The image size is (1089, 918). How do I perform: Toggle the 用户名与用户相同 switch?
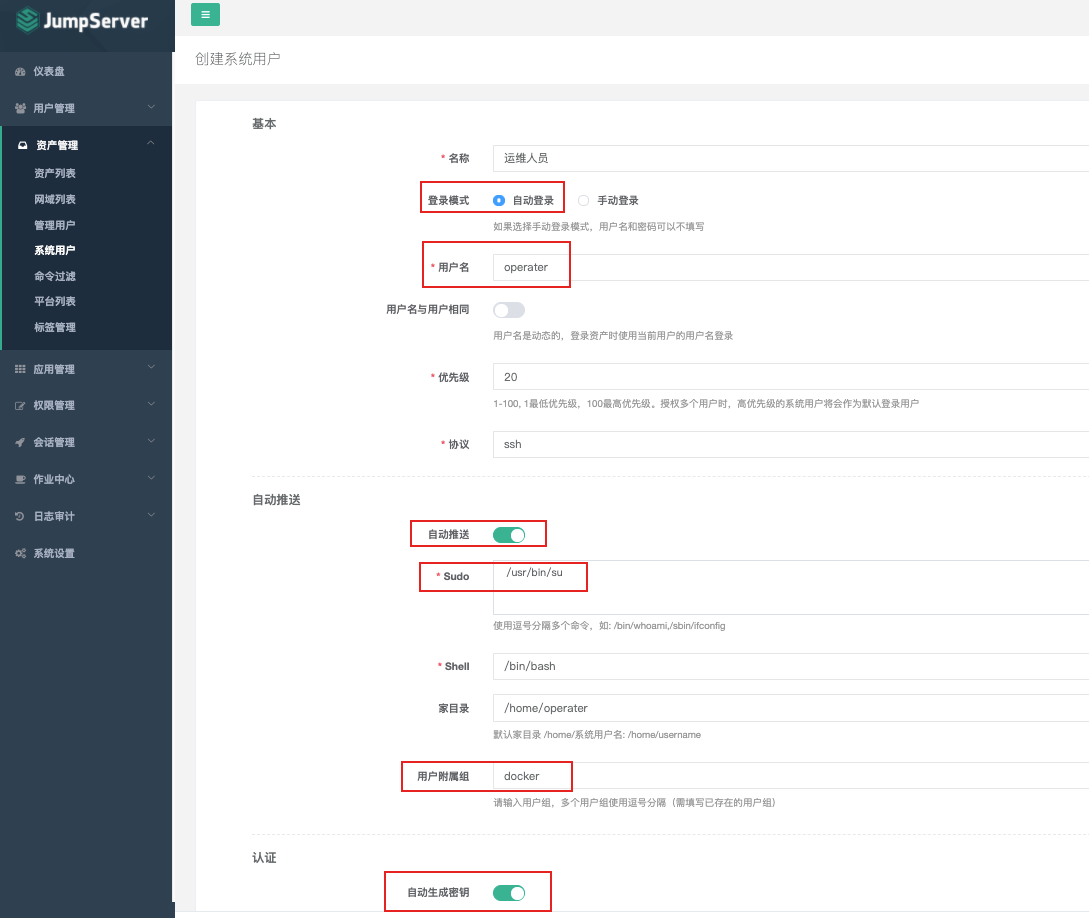pos(509,310)
